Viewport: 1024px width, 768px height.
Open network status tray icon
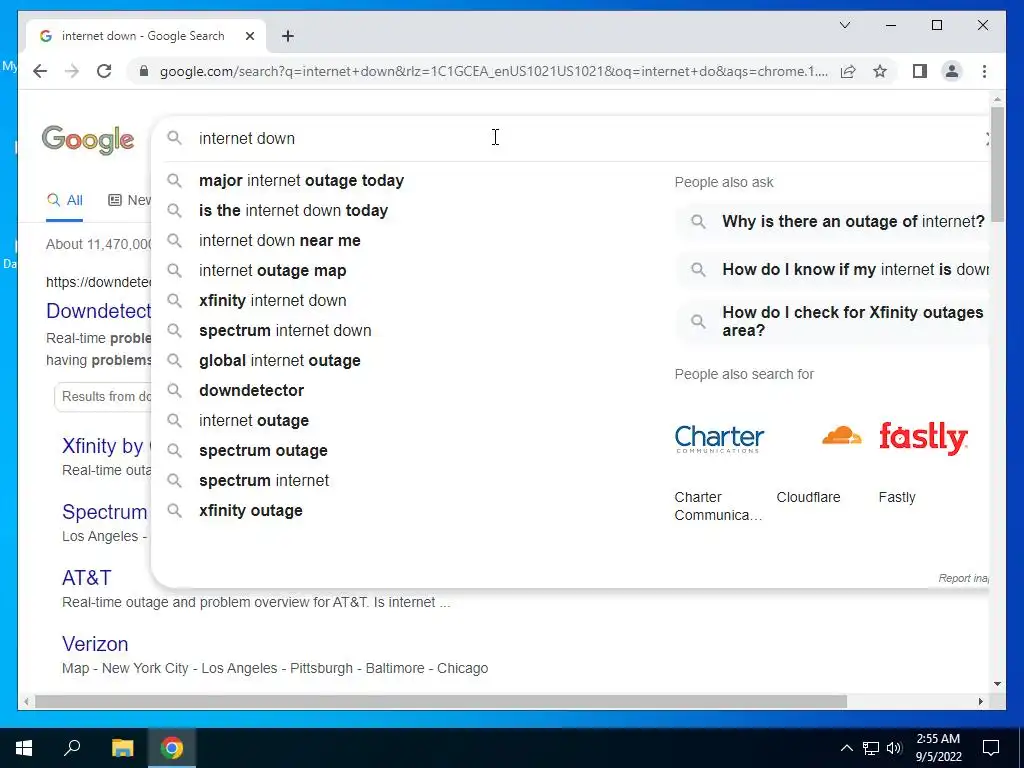[871, 748]
